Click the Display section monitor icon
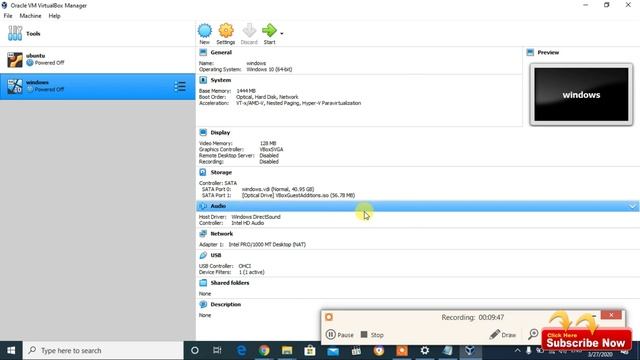Viewport: 640px width, 360px height. (x=203, y=132)
